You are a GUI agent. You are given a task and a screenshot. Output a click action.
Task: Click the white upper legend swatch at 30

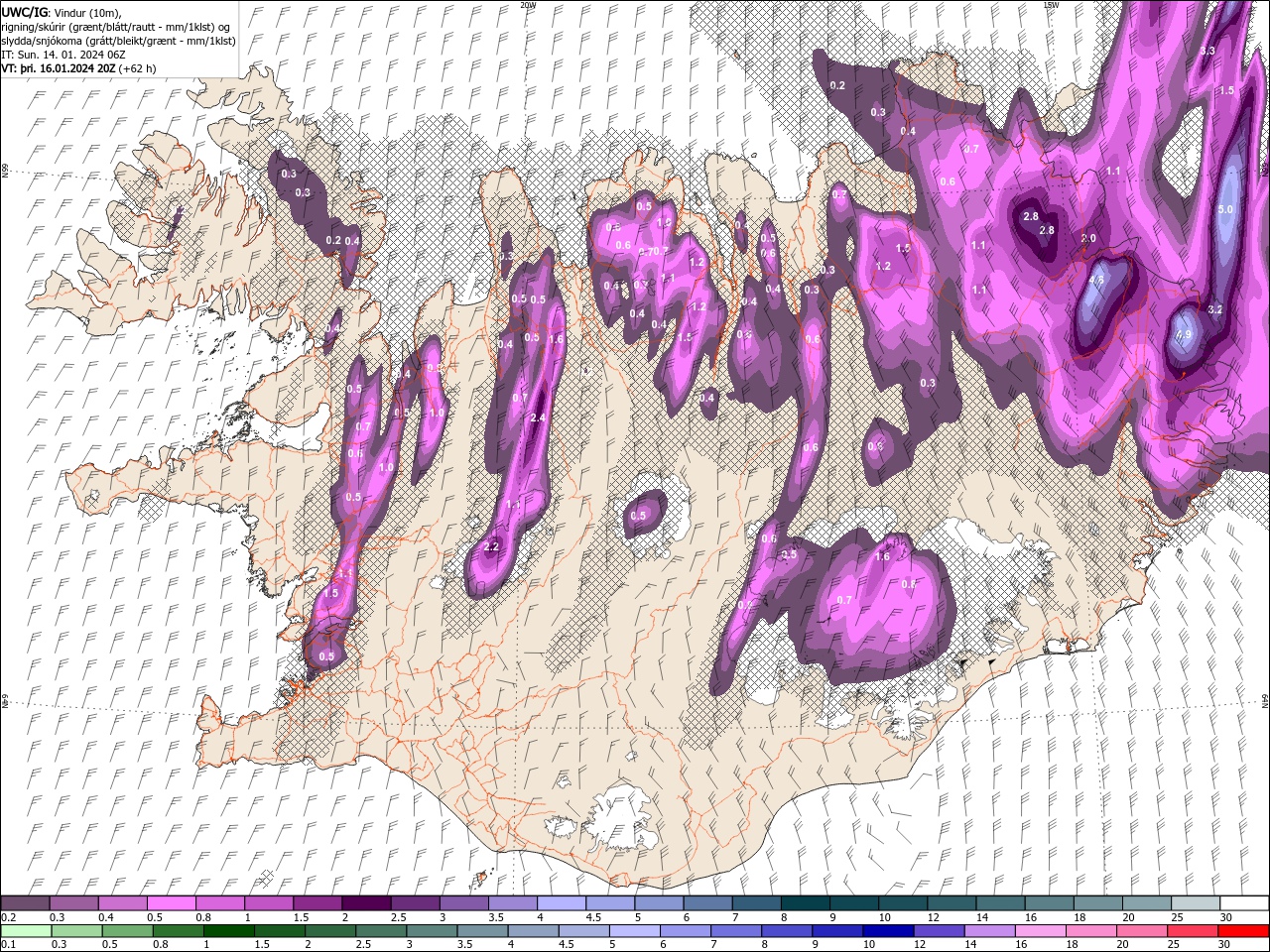[x=1244, y=903]
